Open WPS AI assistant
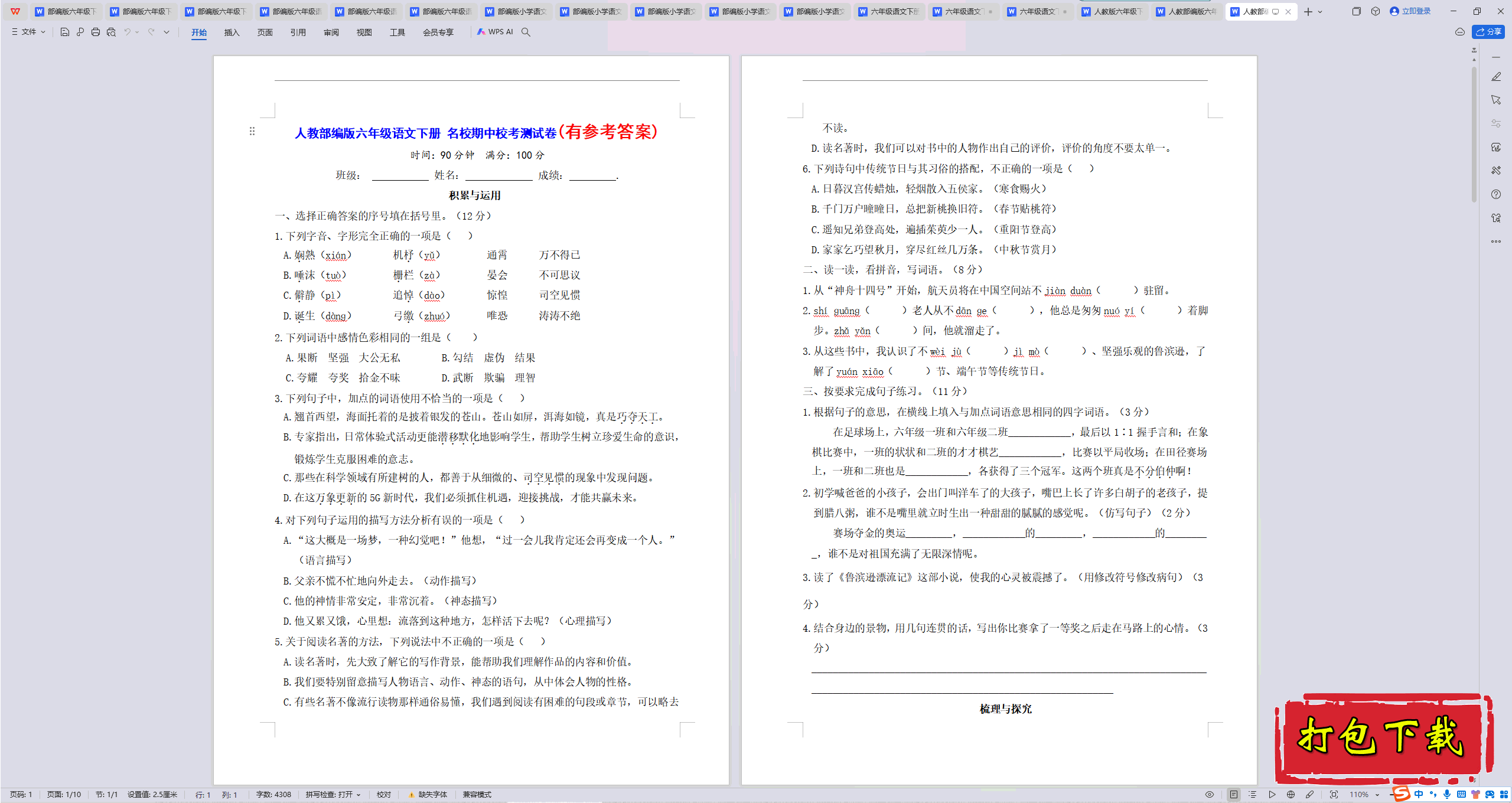 point(495,32)
